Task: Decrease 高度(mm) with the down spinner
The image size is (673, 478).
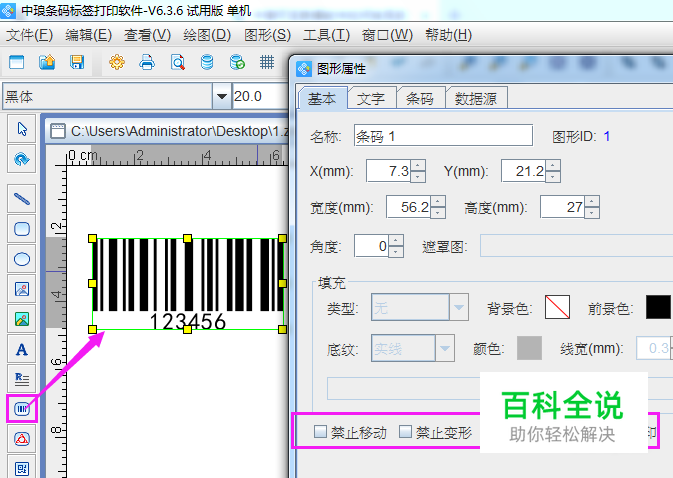Action: coord(592,212)
